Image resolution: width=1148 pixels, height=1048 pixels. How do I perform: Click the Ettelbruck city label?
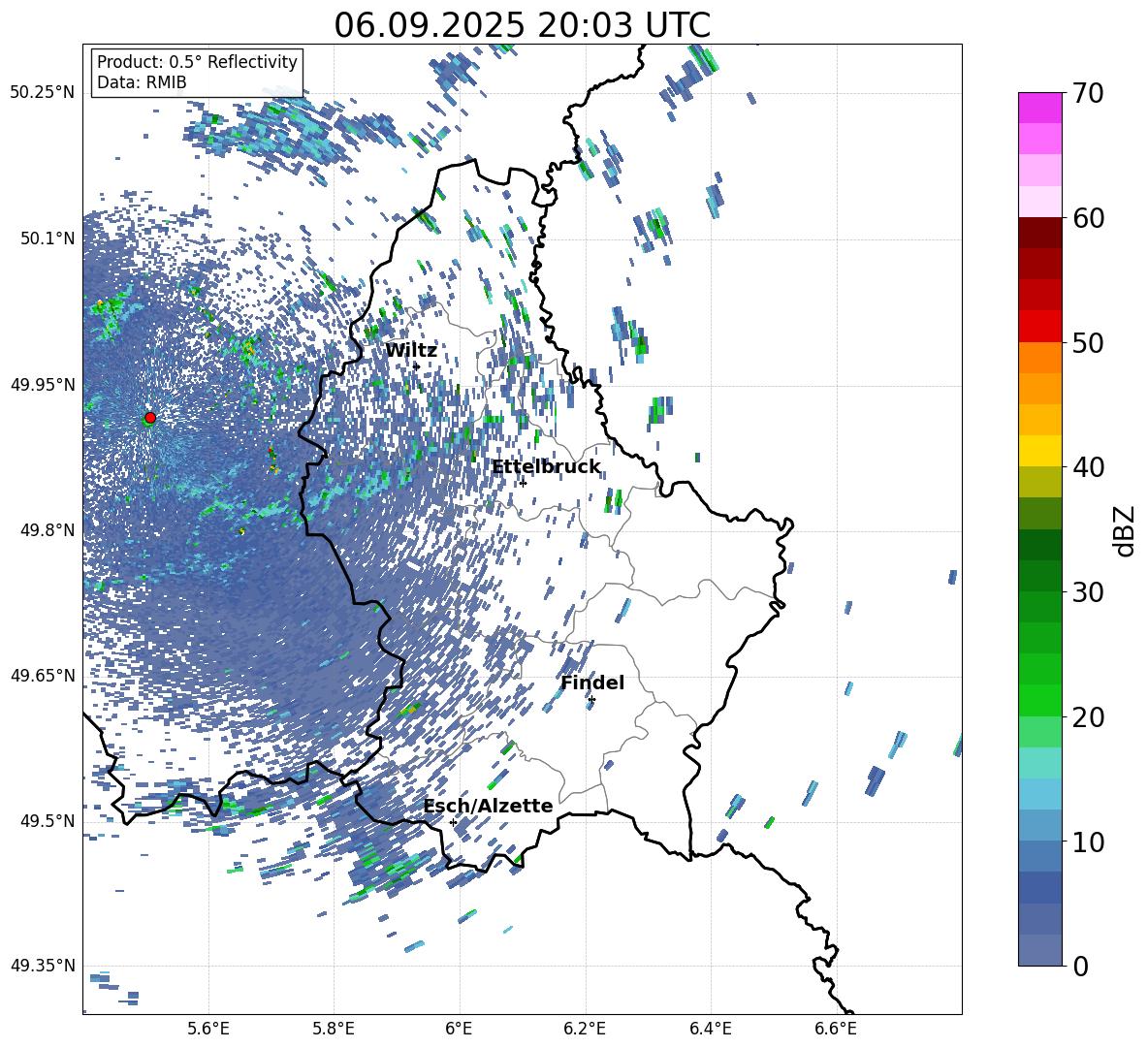coord(546,467)
